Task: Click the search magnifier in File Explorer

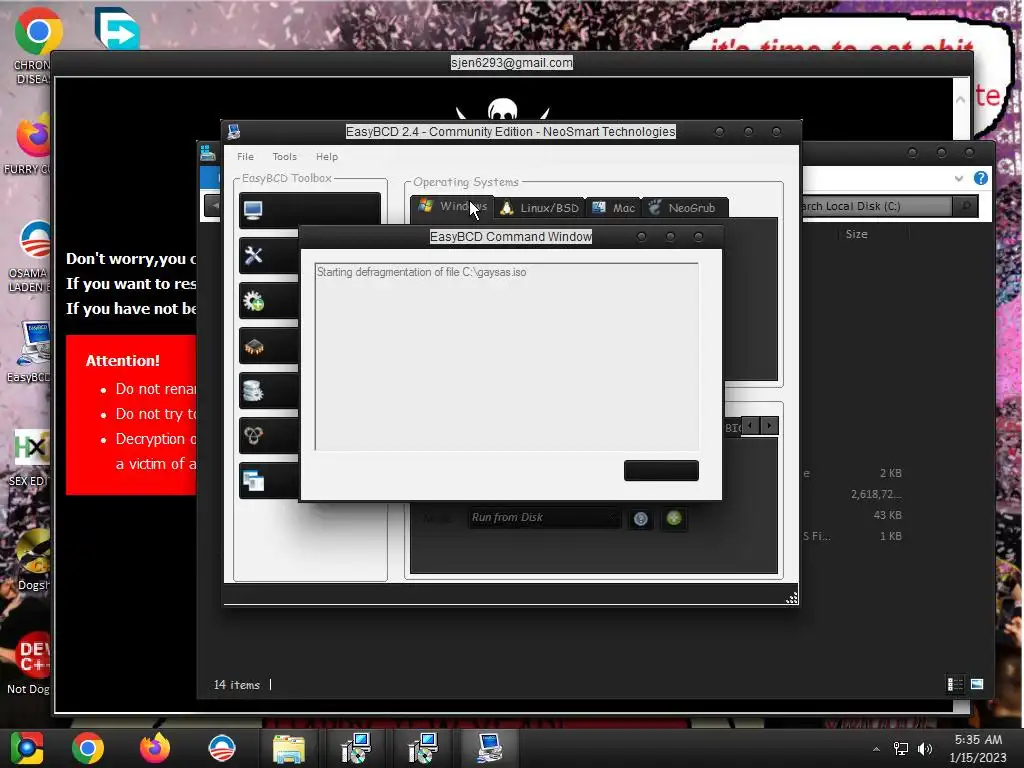Action: (x=965, y=206)
